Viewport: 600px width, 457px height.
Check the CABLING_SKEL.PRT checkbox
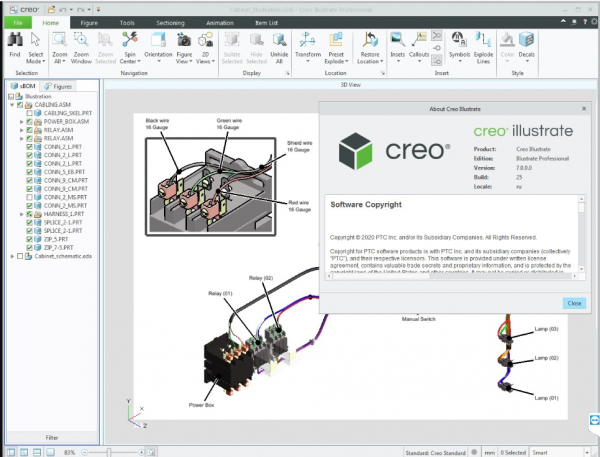29,113
